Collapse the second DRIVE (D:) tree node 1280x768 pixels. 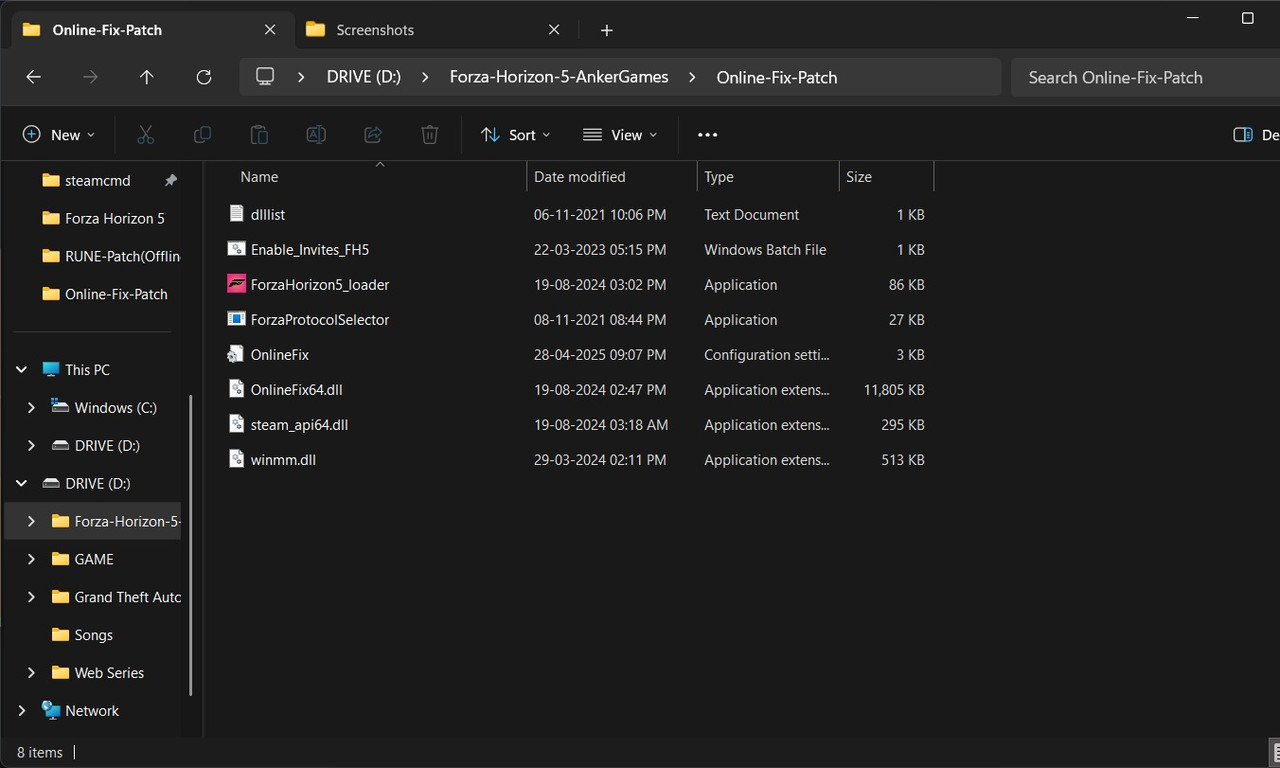[22, 484]
